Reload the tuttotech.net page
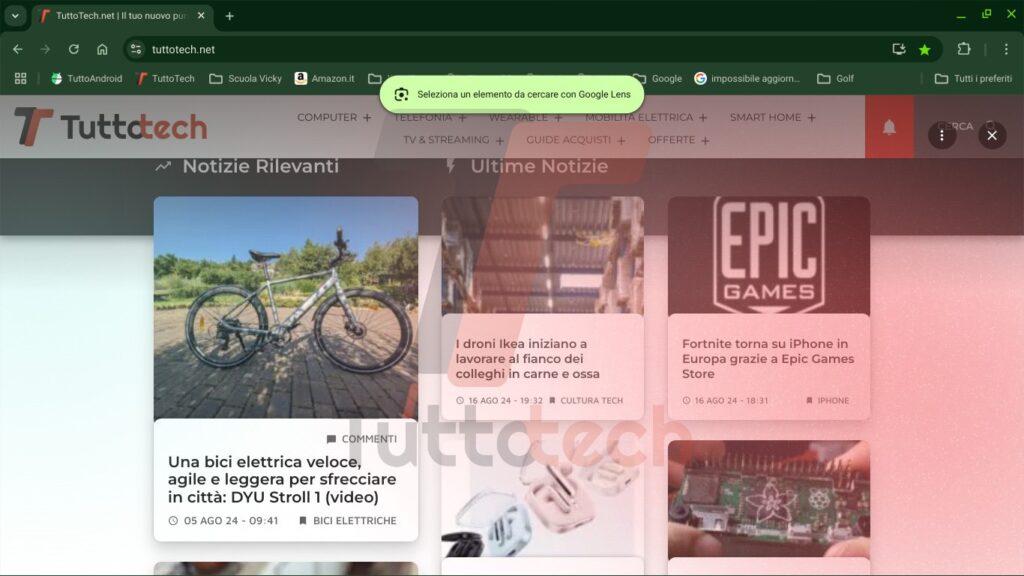Viewport: 1024px width, 576px height. (72, 48)
